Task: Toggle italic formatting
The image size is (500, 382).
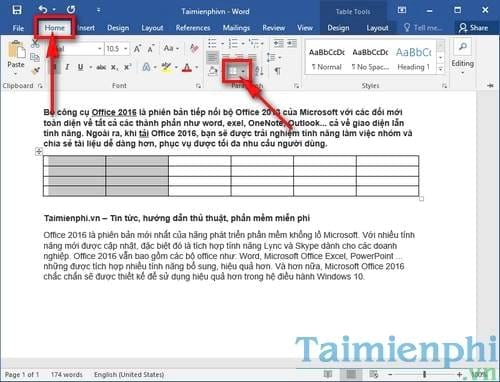Action: point(67,67)
